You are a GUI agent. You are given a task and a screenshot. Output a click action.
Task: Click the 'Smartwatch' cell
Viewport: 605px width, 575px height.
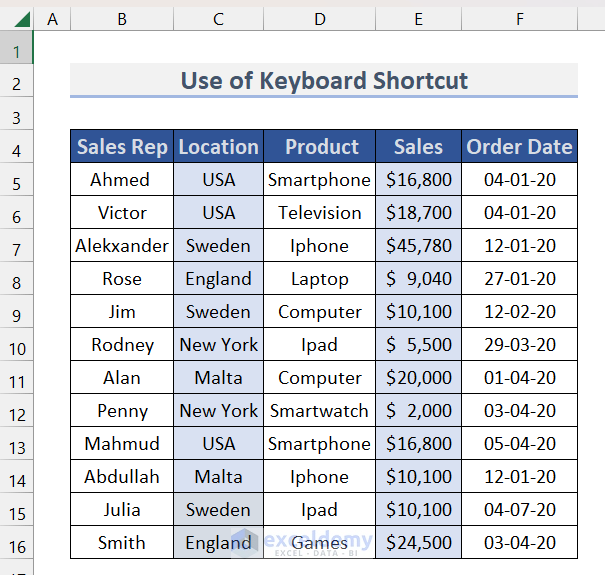[320, 411]
